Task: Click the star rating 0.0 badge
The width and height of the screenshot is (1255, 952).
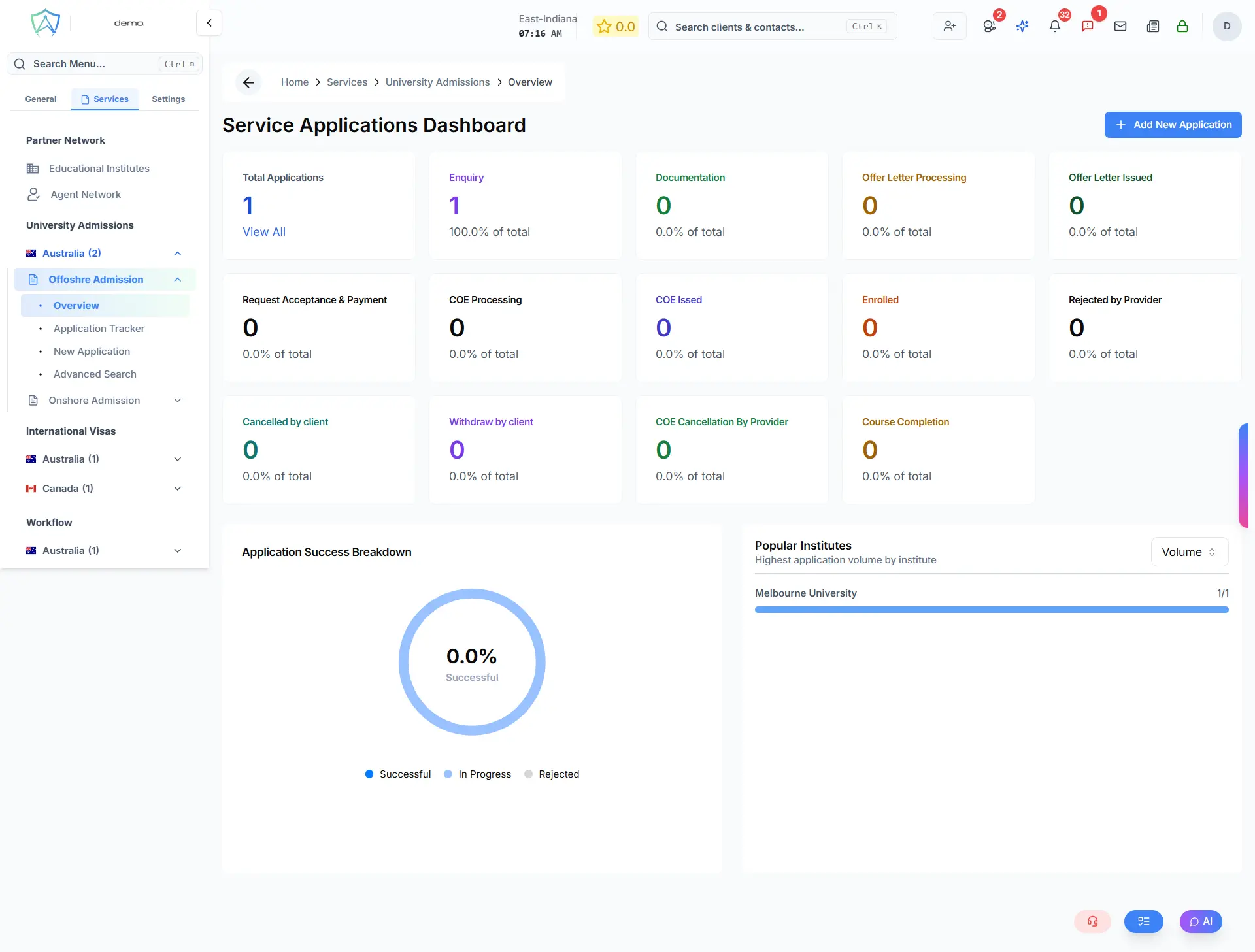Action: (616, 27)
